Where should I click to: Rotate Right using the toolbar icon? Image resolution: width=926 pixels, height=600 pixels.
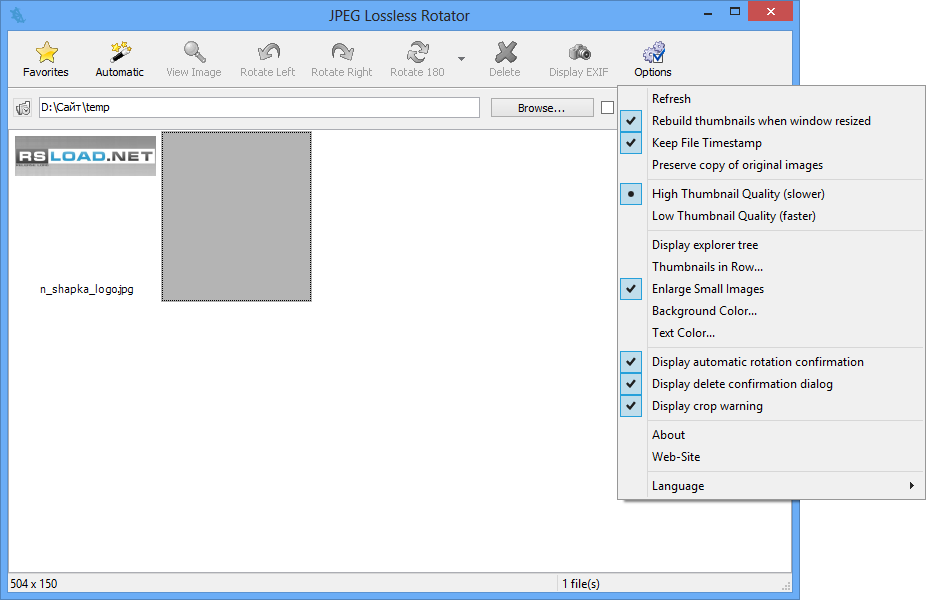(343, 52)
